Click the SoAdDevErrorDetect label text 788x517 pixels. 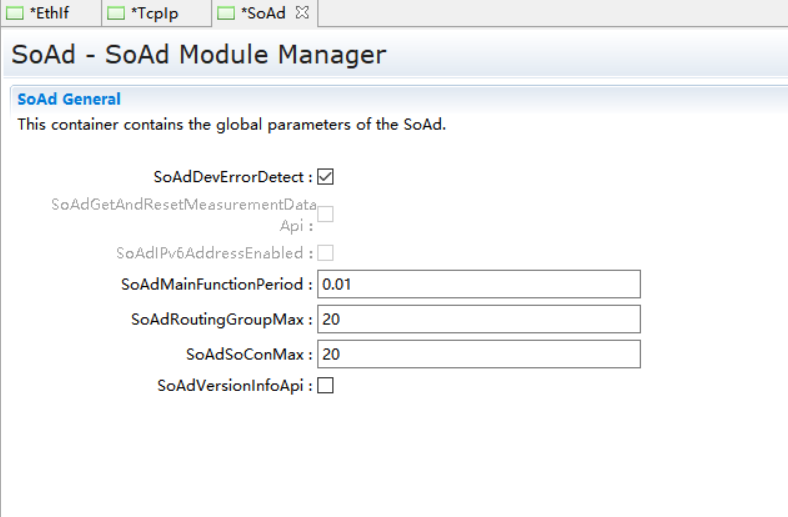click(232, 177)
